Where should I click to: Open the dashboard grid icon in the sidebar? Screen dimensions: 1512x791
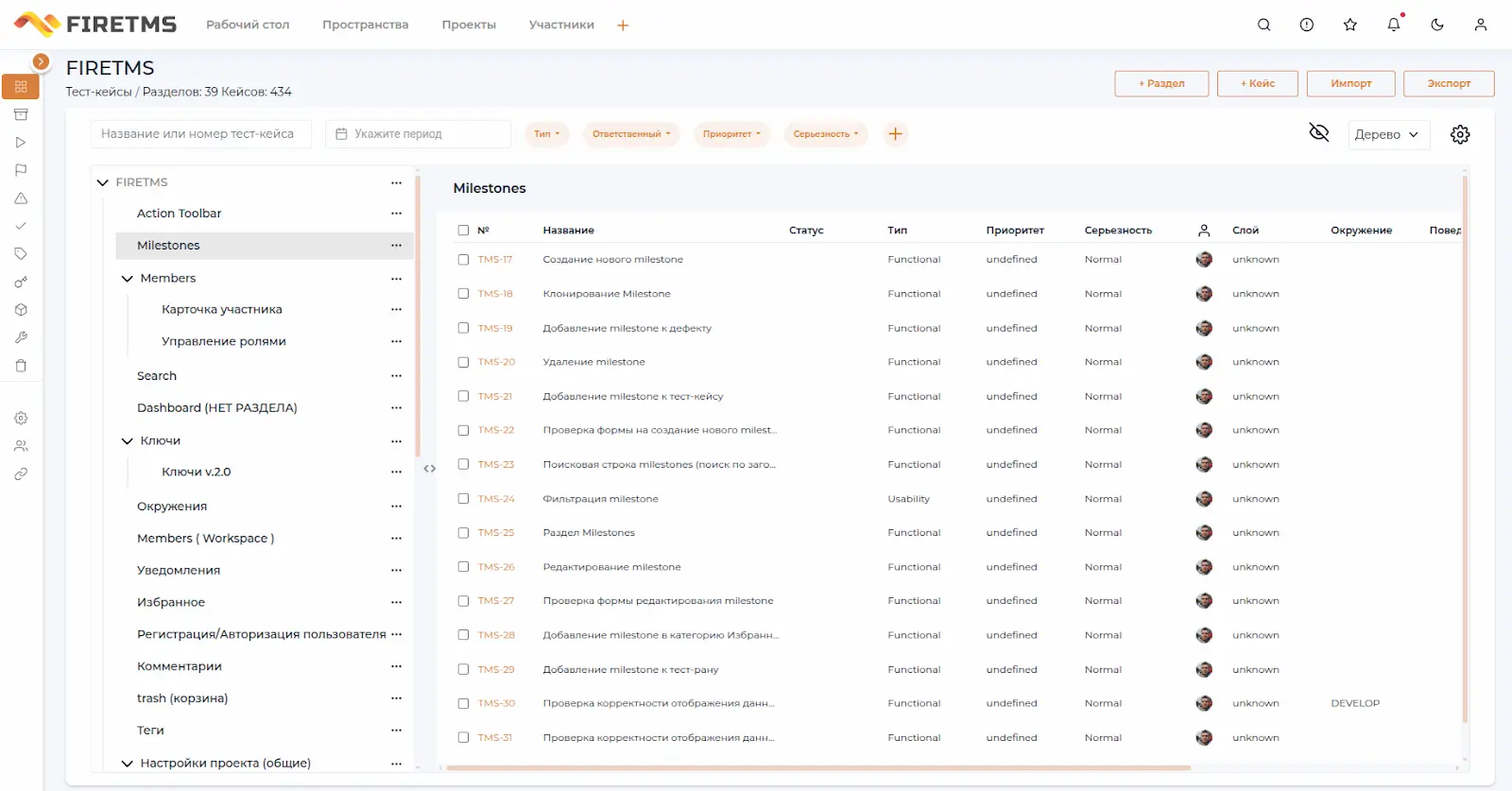21,87
